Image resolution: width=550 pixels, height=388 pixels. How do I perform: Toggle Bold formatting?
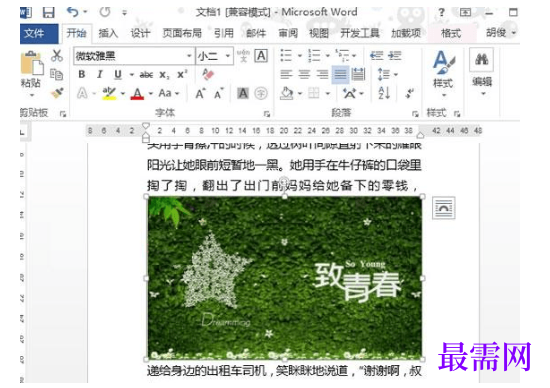(82, 74)
